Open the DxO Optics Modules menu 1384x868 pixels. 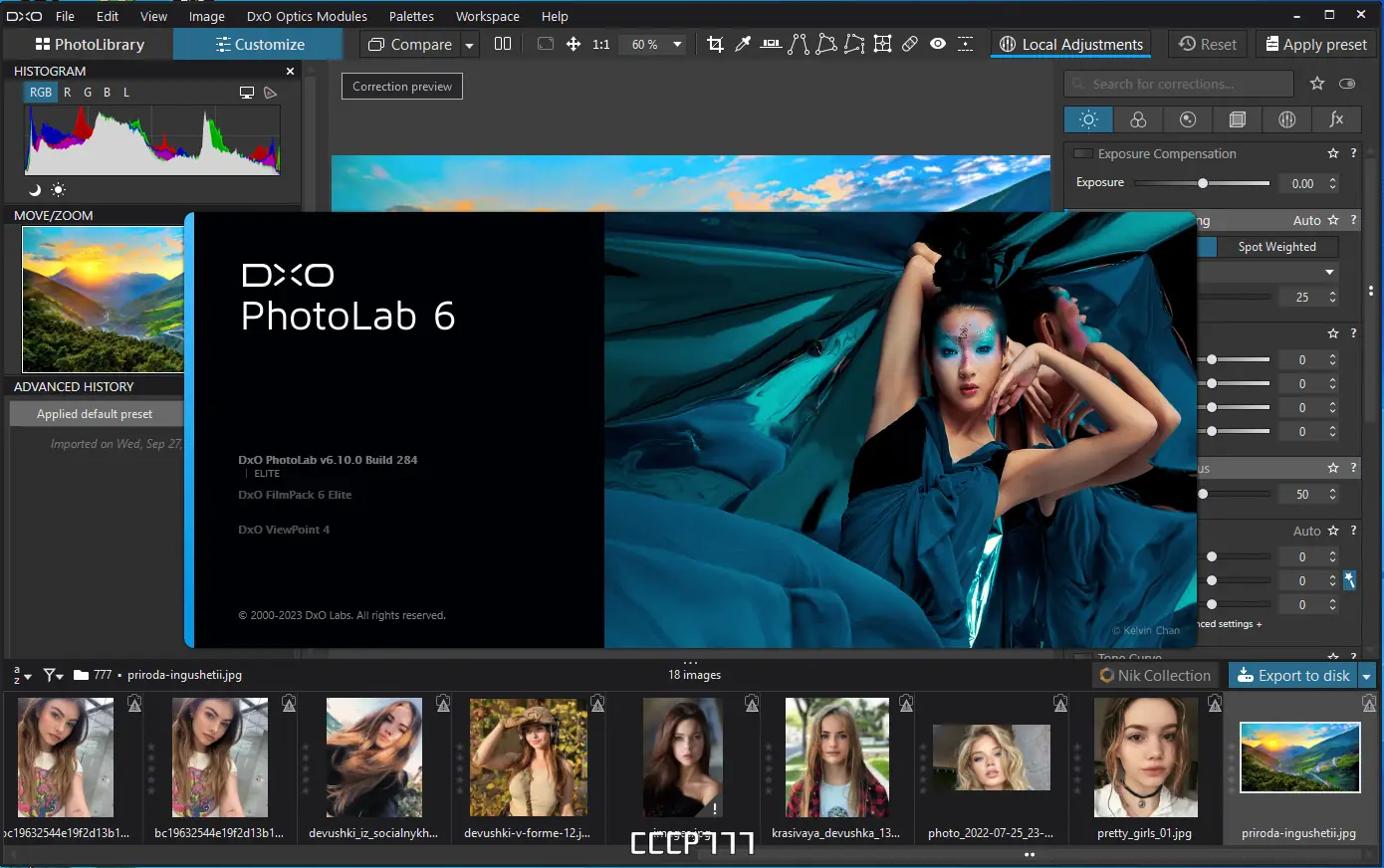point(306,16)
